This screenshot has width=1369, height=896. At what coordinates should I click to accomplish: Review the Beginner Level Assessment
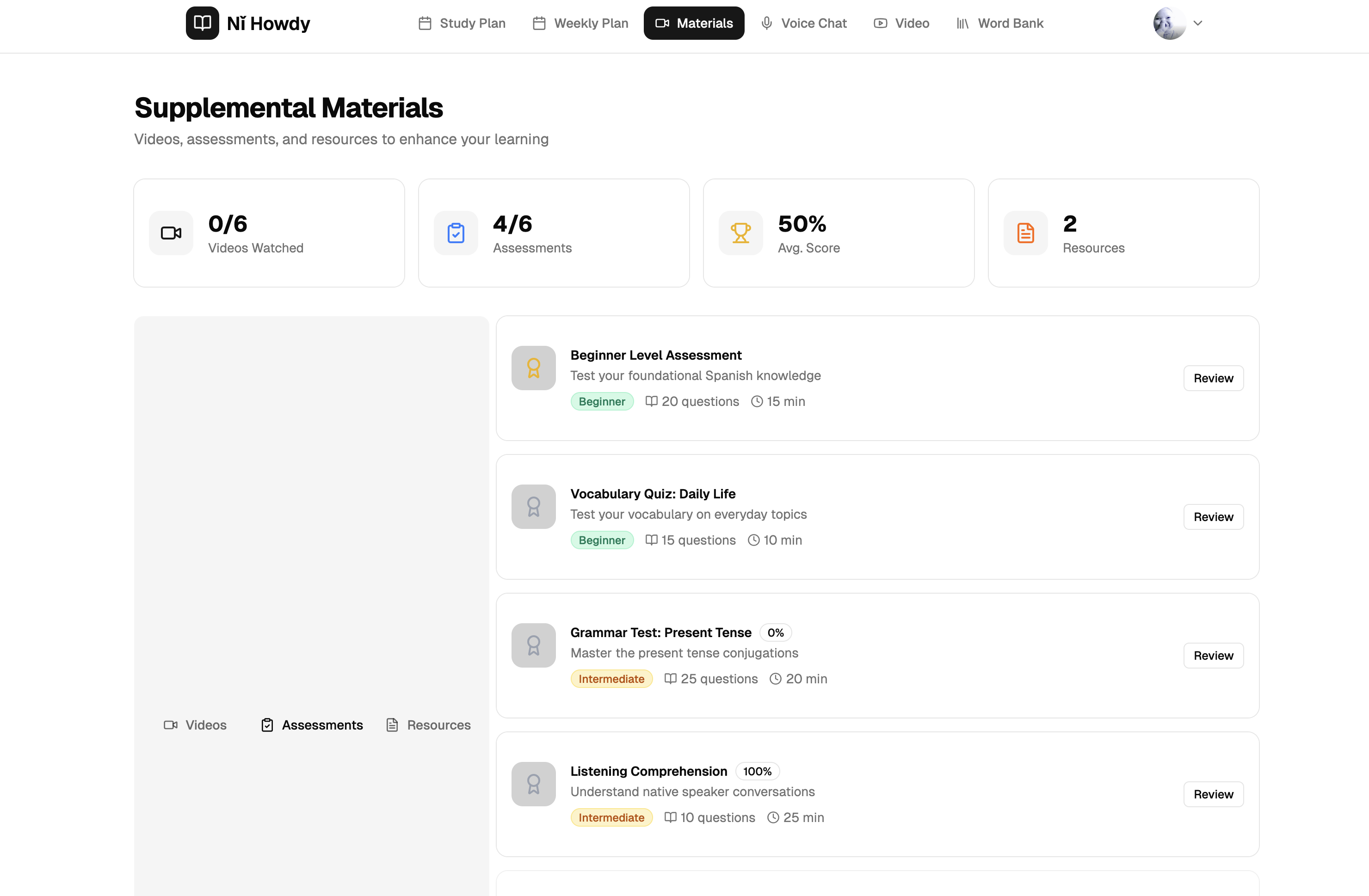[1213, 378]
